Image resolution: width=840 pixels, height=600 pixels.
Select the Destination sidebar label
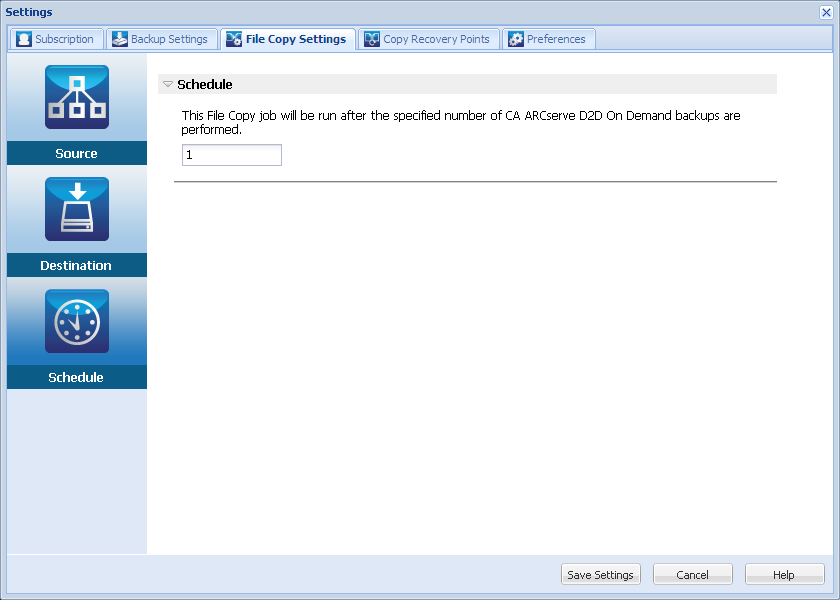point(75,265)
